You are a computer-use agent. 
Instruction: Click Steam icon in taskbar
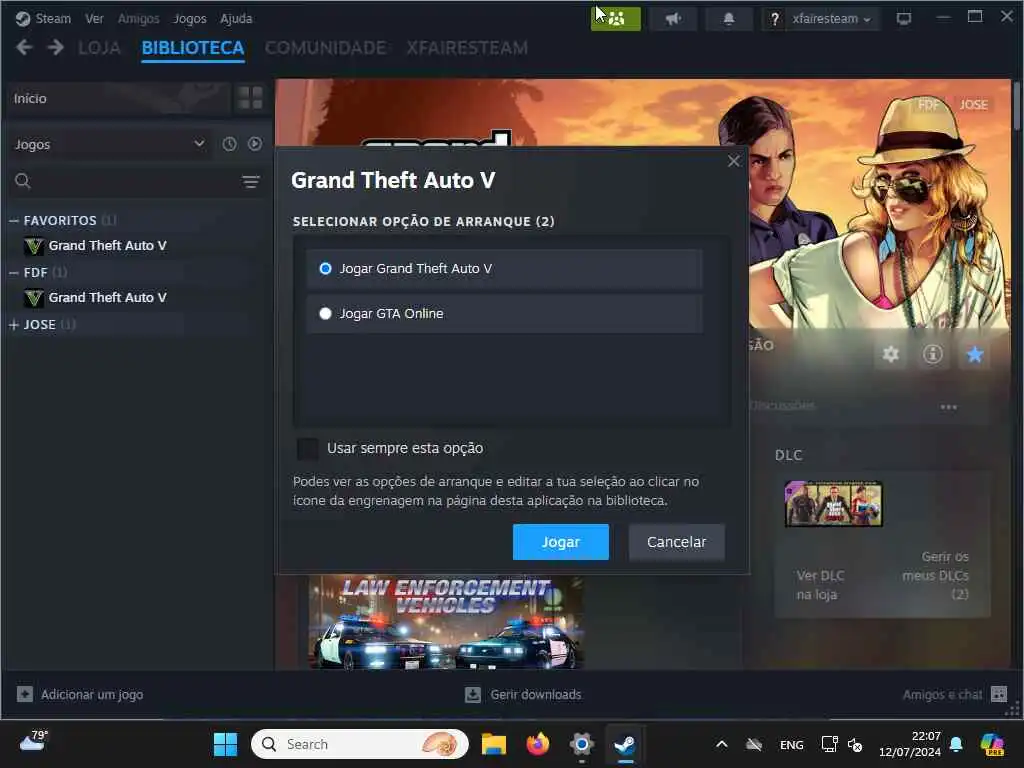[x=625, y=744]
